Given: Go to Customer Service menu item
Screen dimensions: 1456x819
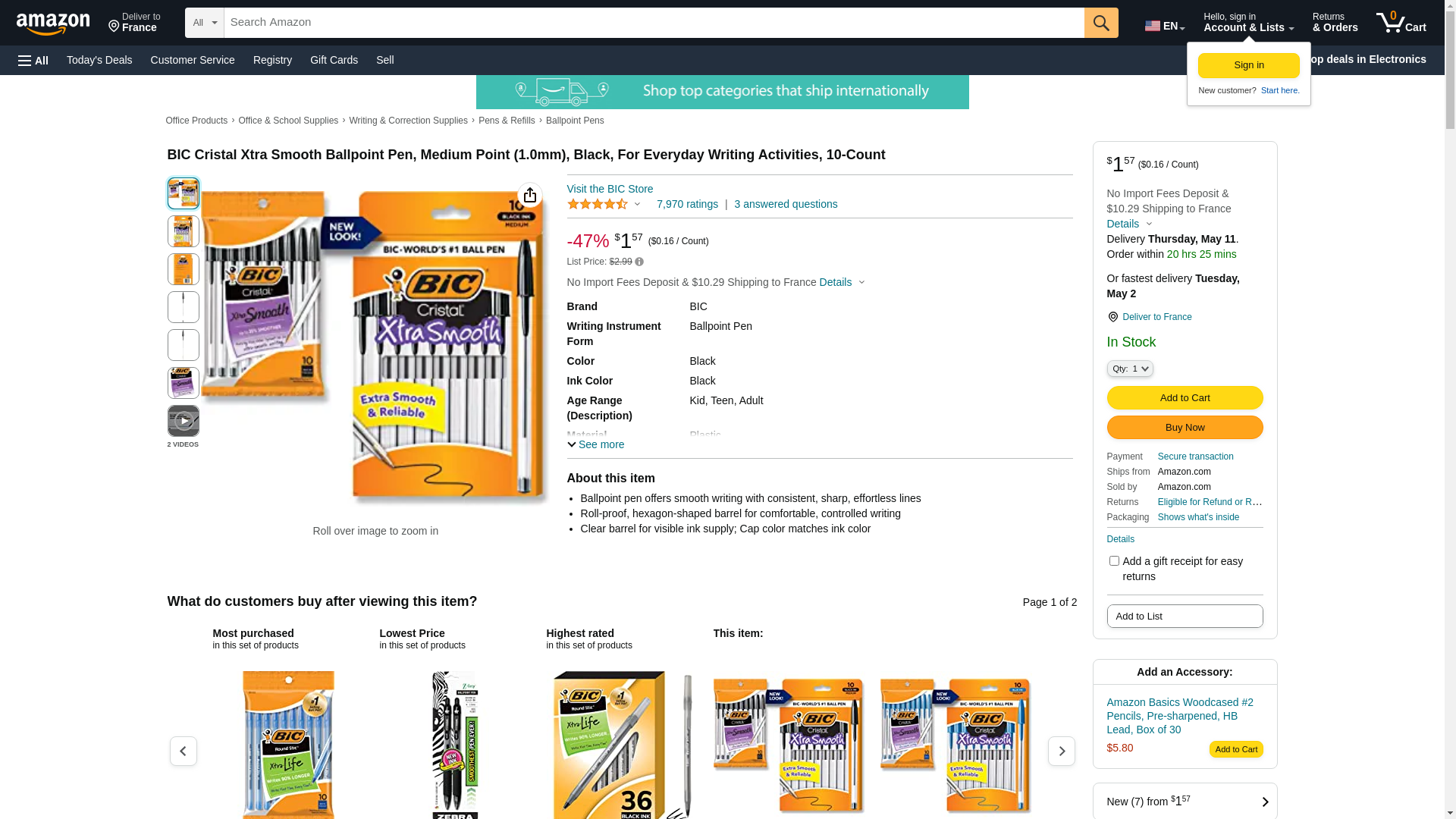Looking at the screenshot, I should [193, 60].
